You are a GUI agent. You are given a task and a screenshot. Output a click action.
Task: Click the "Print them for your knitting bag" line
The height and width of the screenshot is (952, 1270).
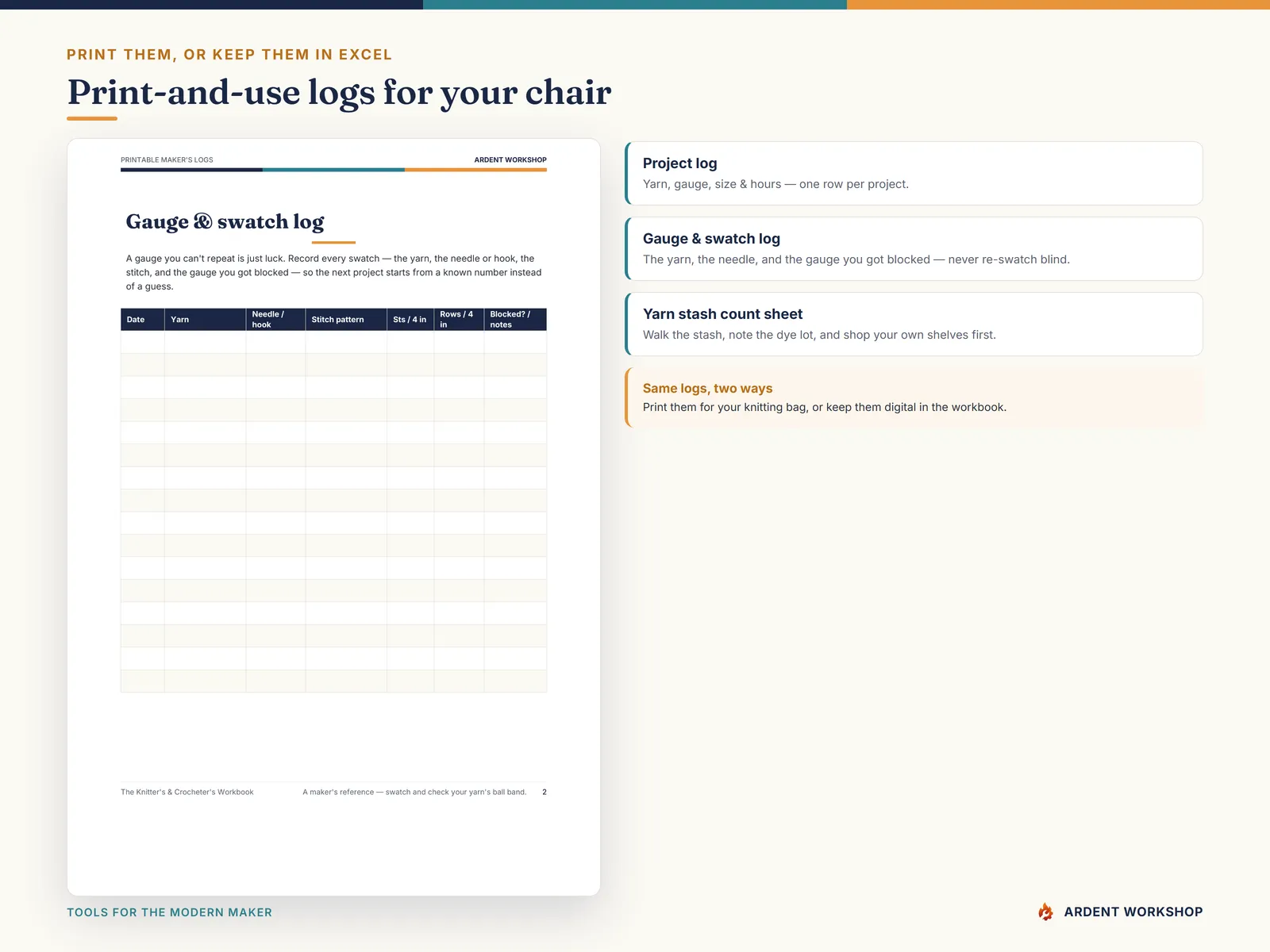[x=825, y=407]
